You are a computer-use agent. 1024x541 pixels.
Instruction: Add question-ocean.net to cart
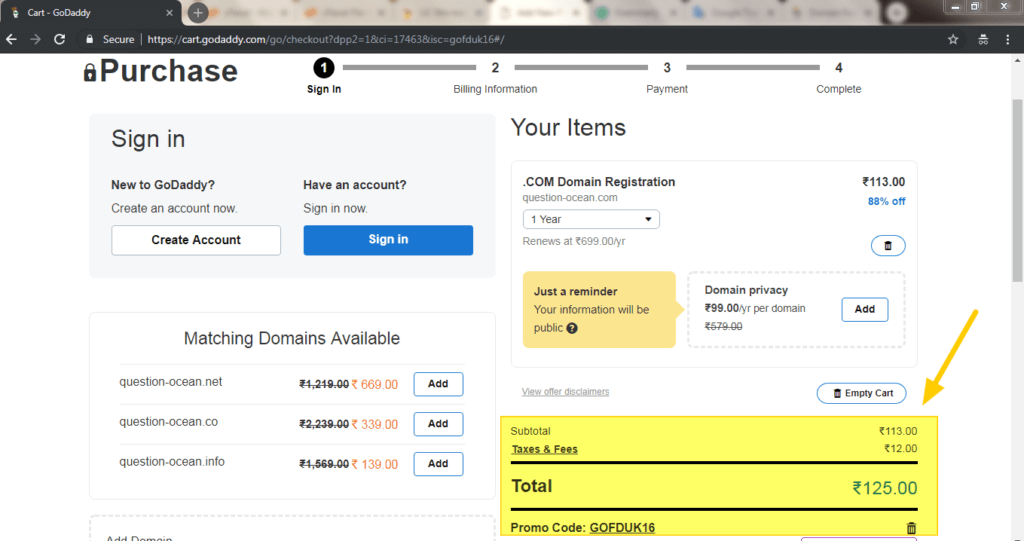[x=438, y=384]
